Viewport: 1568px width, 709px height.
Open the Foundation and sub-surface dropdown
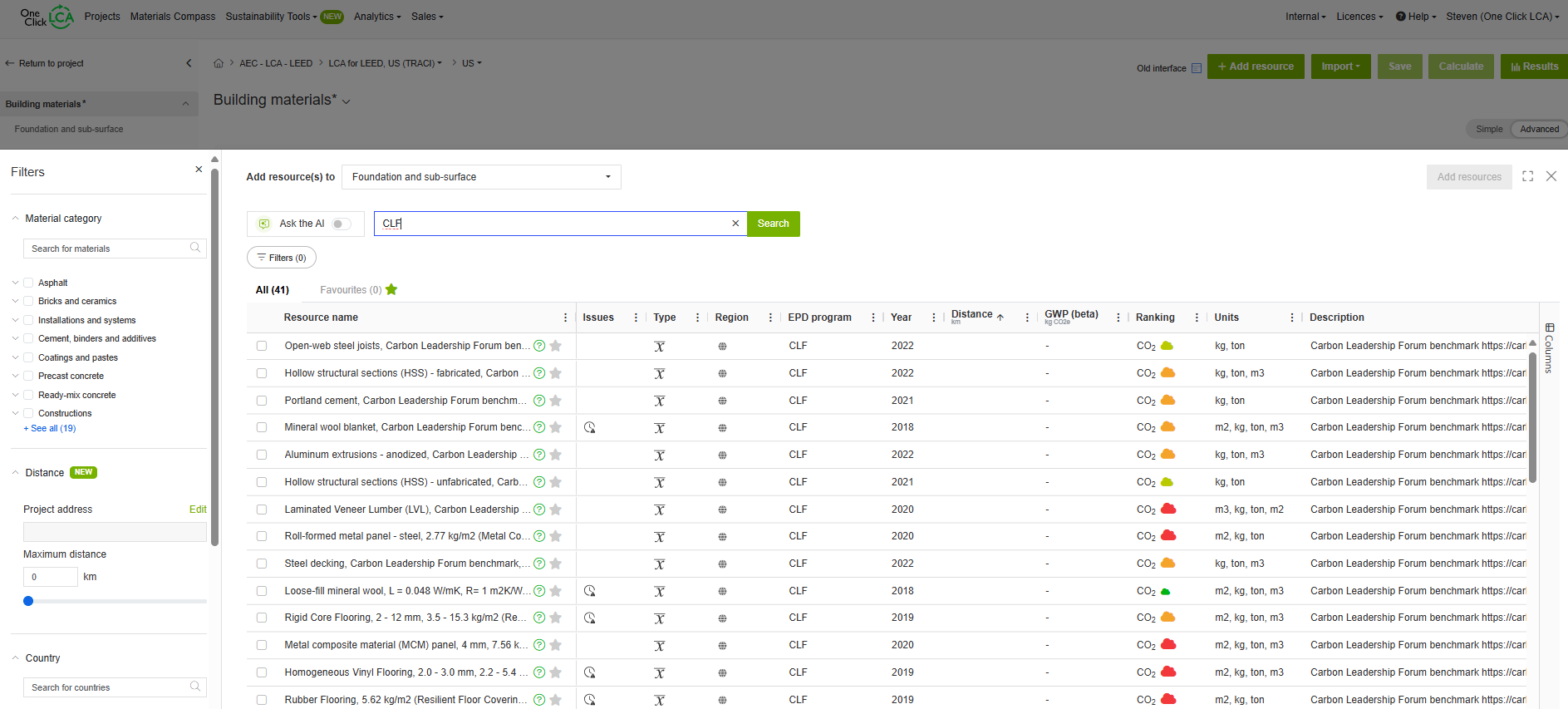481,177
